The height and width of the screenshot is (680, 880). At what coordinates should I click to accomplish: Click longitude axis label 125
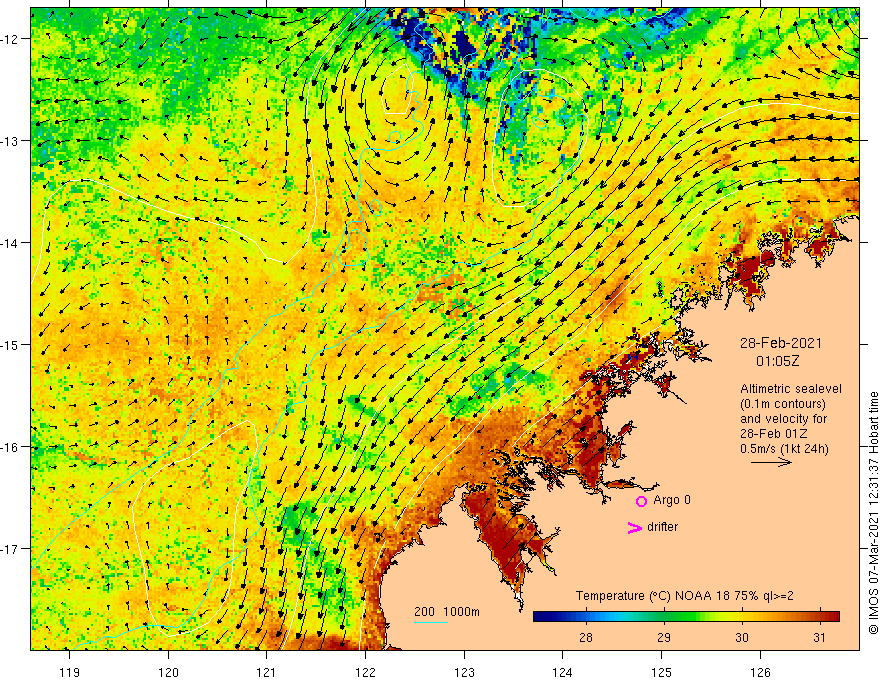662,672
